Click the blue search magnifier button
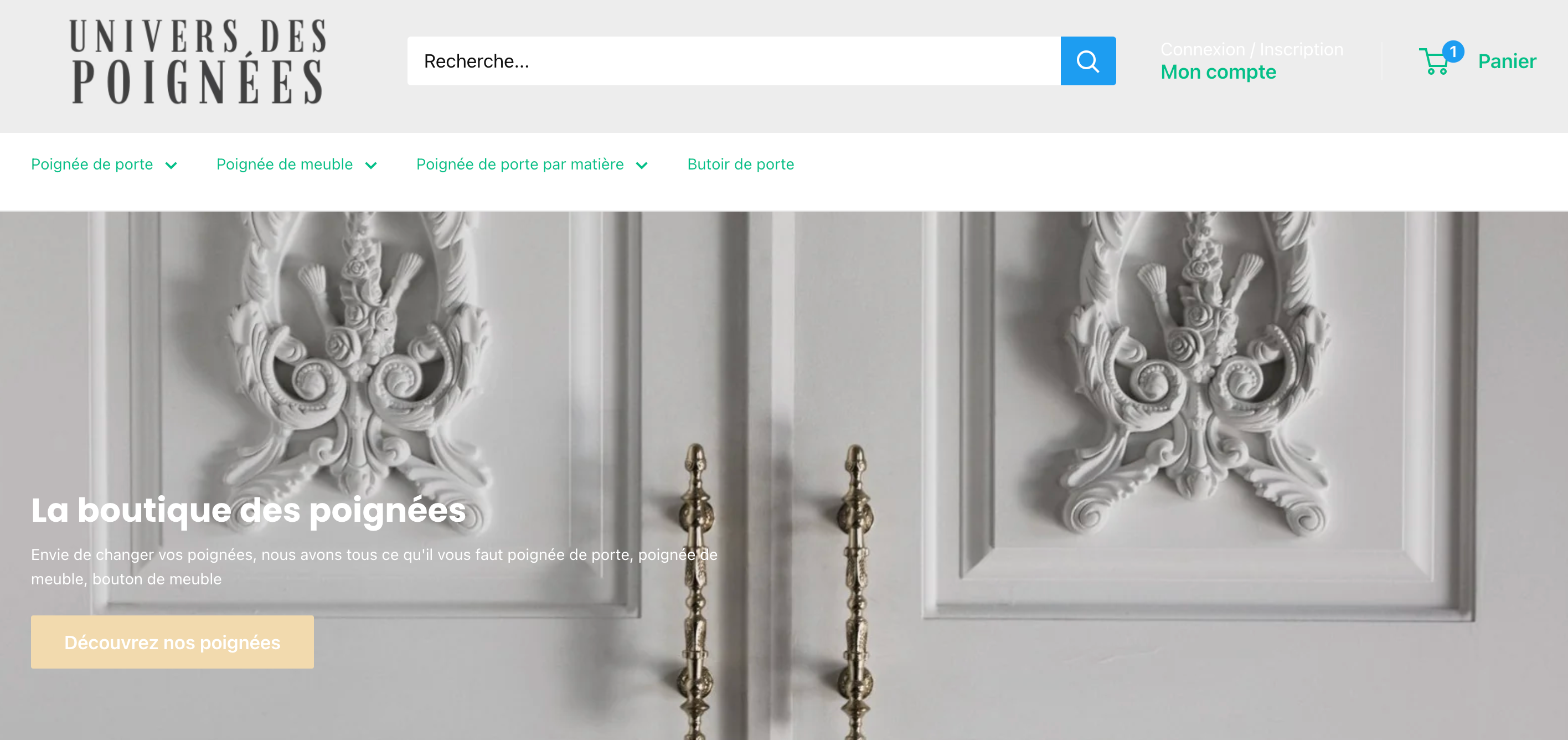The image size is (1568, 740). 1088,61
